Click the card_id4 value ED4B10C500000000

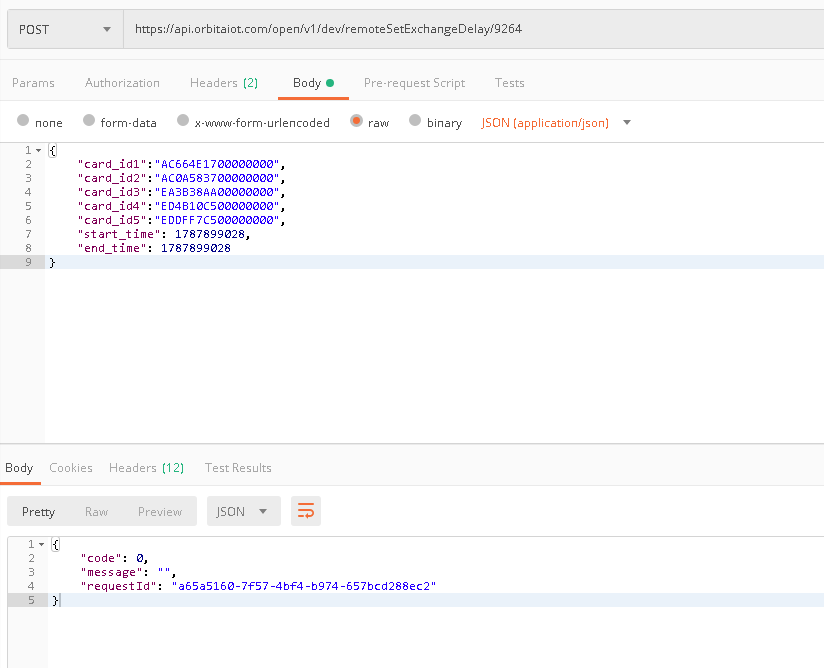pos(217,206)
